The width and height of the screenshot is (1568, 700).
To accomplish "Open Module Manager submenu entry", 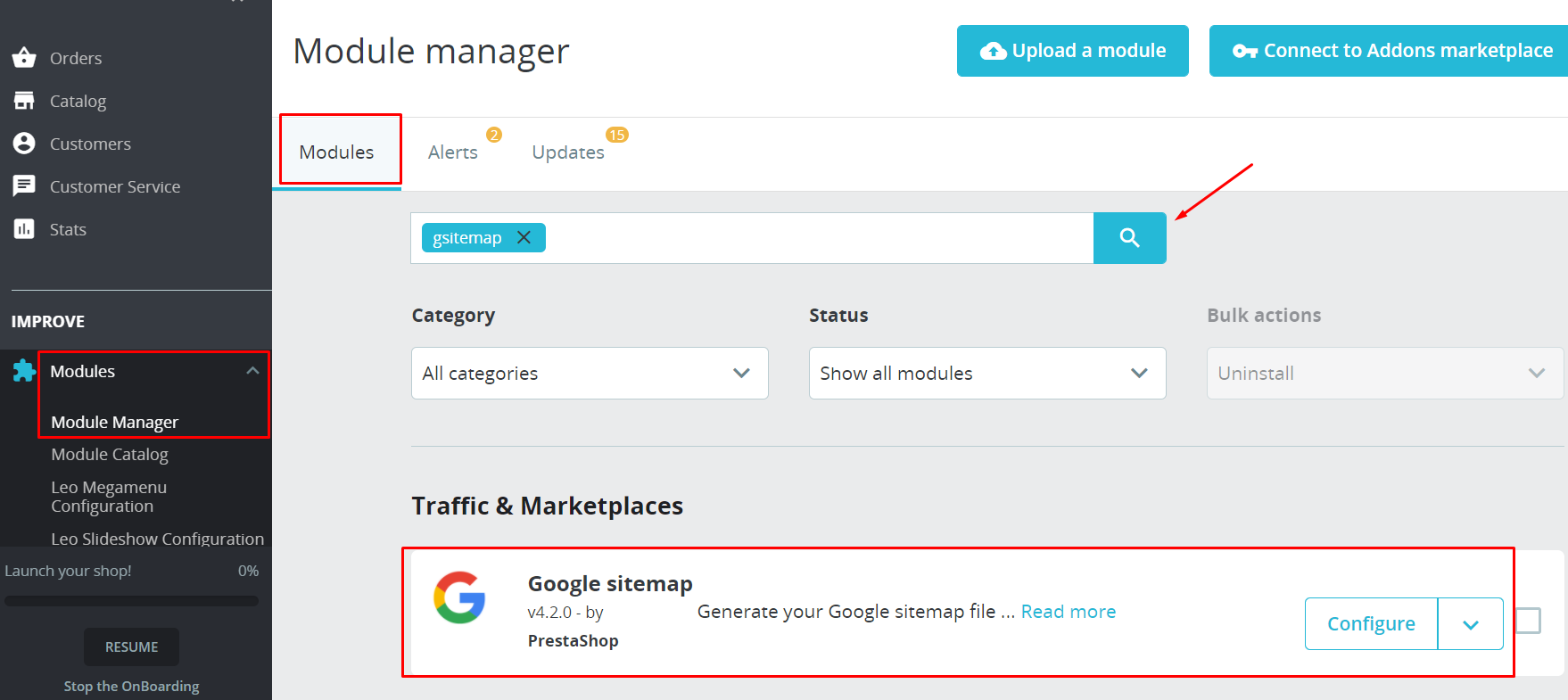I will 114,422.
